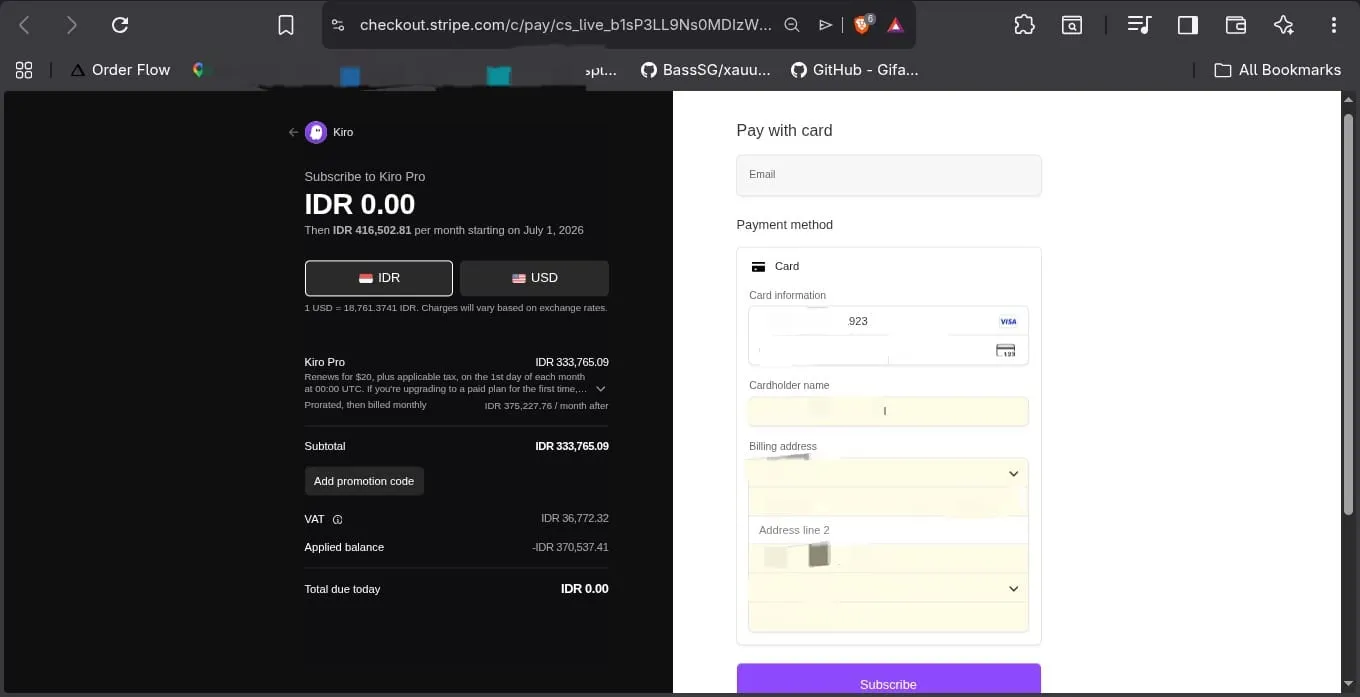Open Leo AI sparkle icon
This screenshot has height=697, width=1360.
pos(1284,25)
